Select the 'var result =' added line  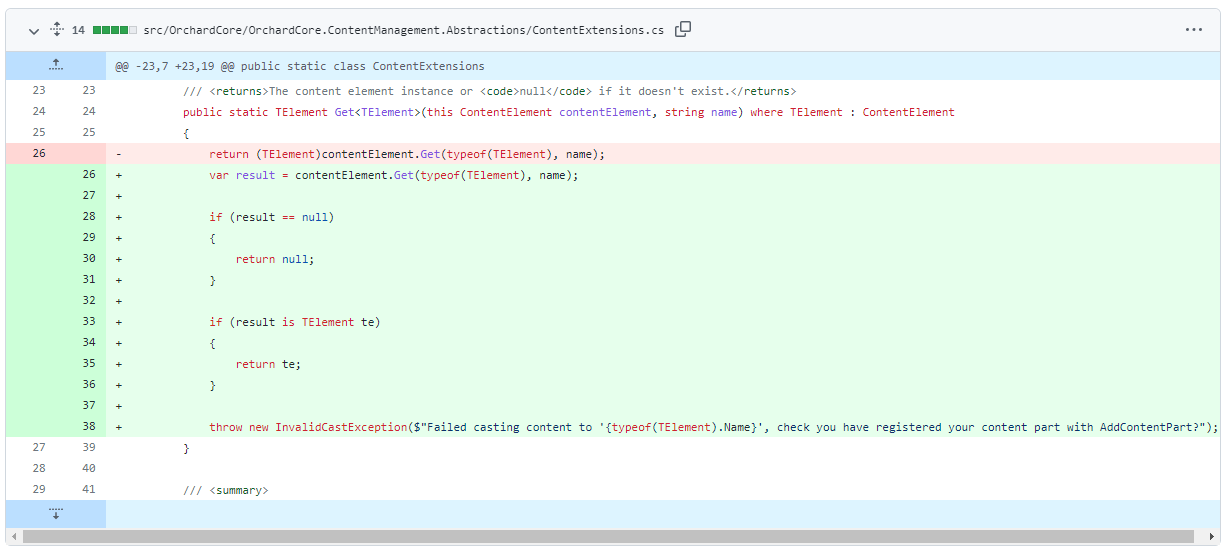(394, 175)
